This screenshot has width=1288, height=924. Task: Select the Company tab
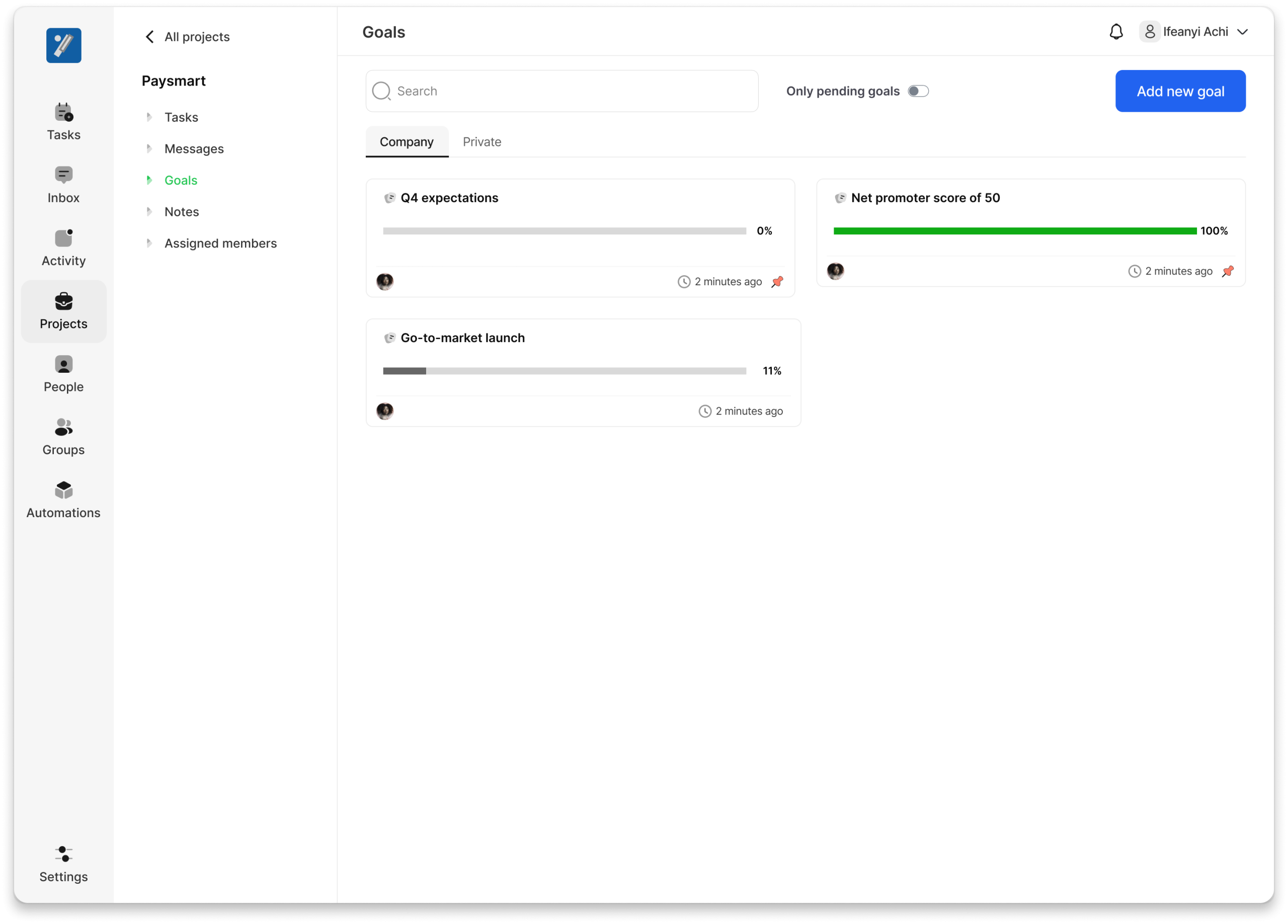pos(406,142)
